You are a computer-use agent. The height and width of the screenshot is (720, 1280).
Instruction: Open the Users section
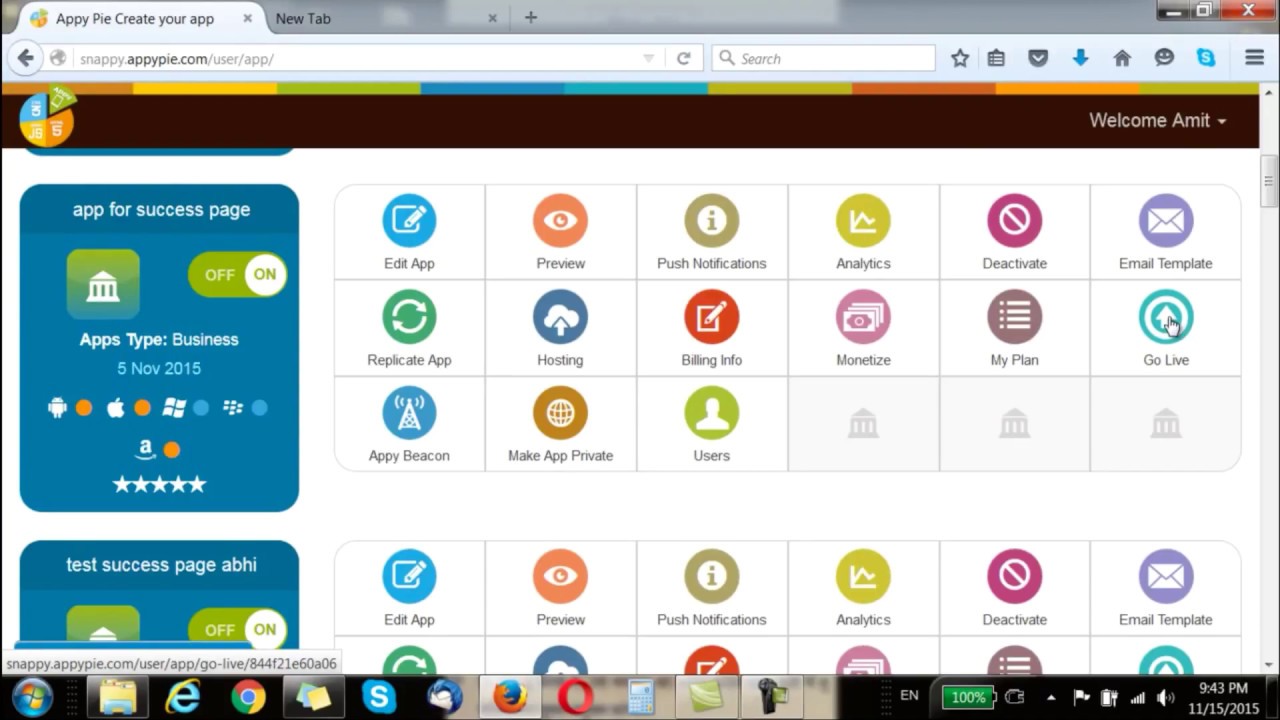pyautogui.click(x=711, y=424)
